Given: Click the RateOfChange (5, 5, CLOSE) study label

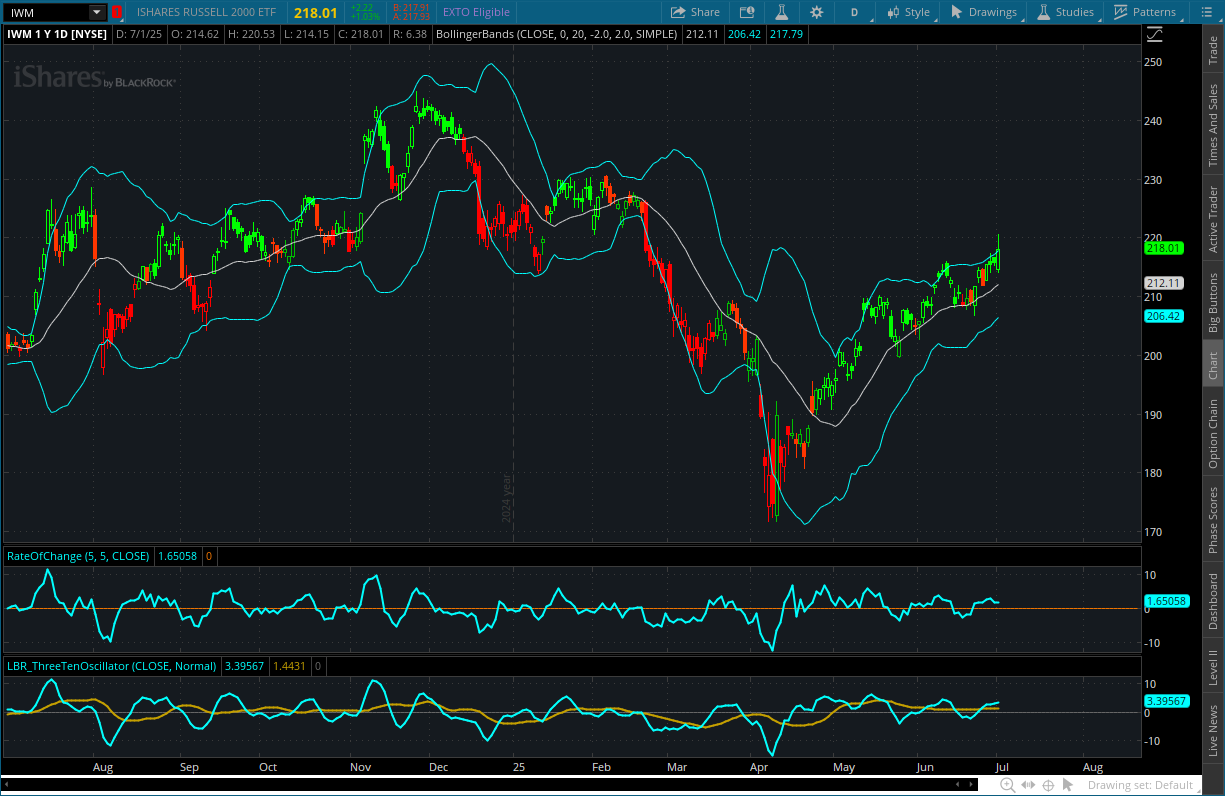Looking at the screenshot, I should (x=78, y=555).
